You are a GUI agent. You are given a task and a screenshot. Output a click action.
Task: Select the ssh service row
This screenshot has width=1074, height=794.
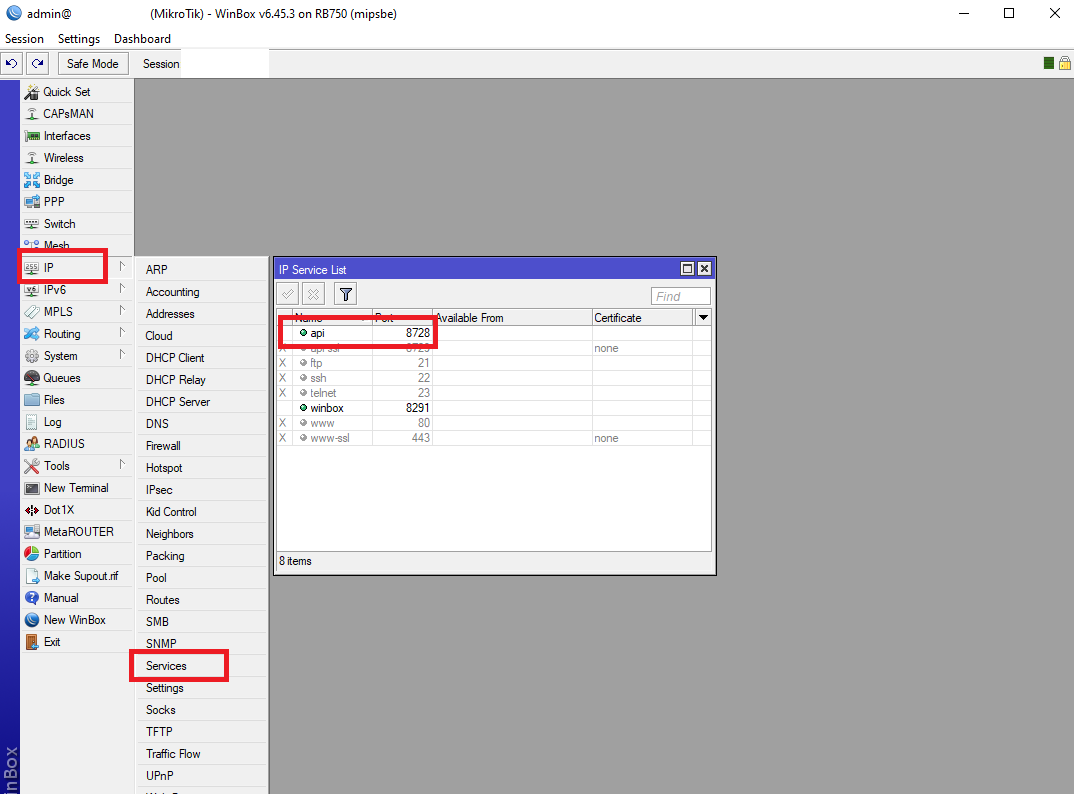tap(494, 377)
